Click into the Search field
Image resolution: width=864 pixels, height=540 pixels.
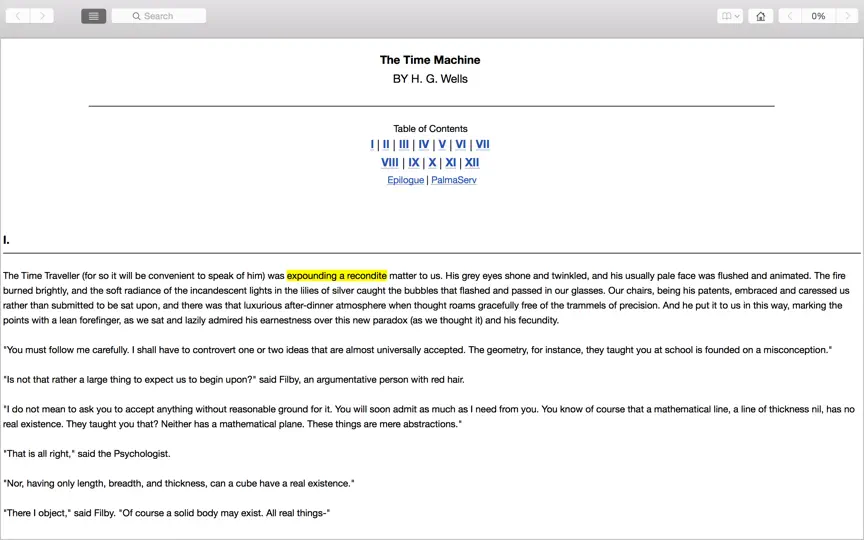pyautogui.click(x=159, y=16)
